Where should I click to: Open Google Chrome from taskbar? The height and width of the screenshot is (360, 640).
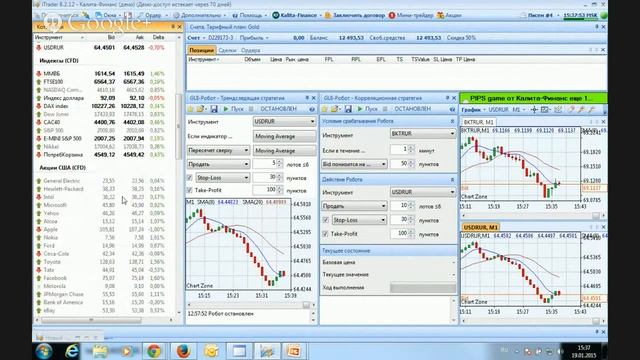[x=154, y=351]
